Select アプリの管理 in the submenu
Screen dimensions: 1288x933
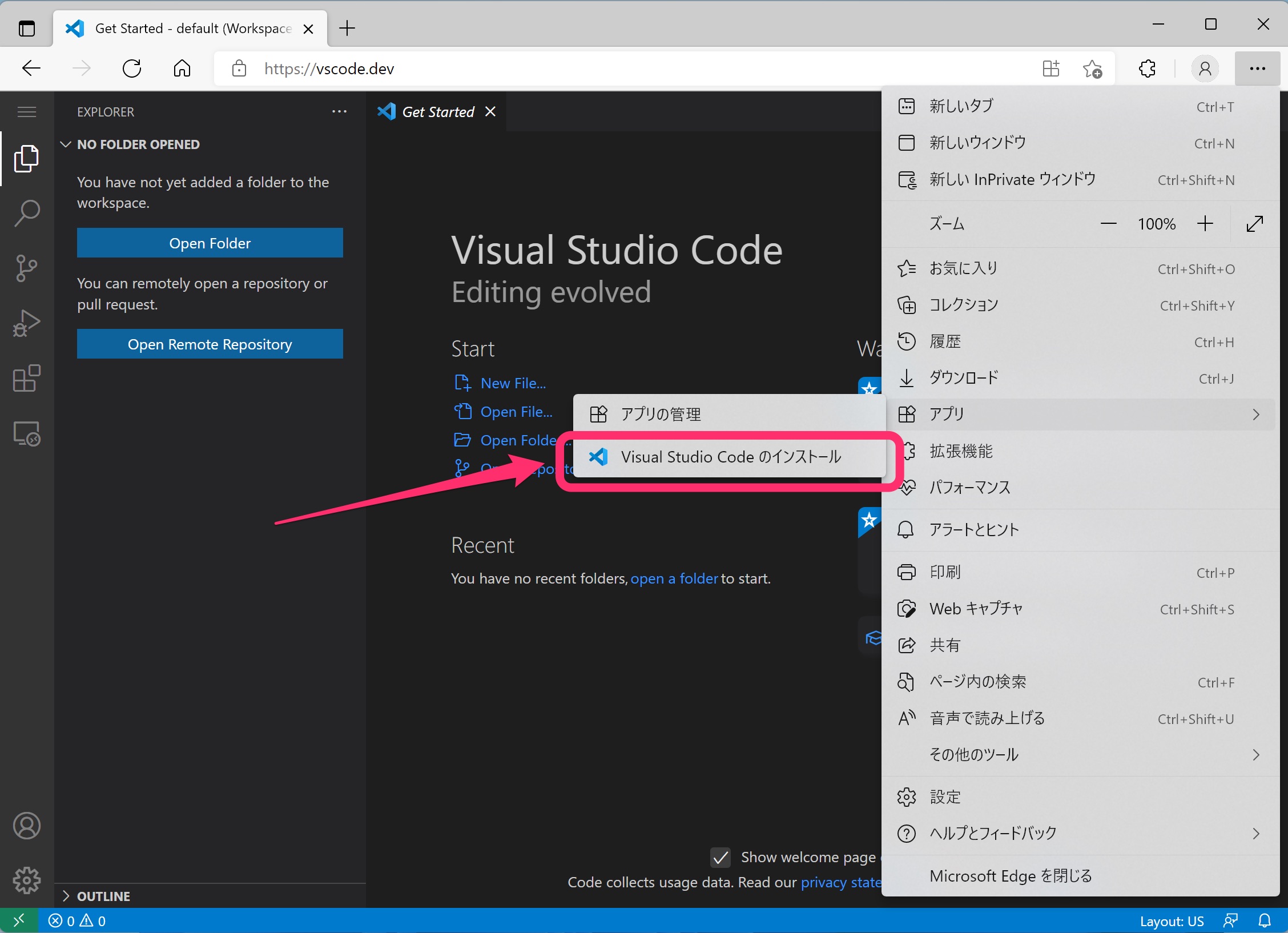click(730, 414)
